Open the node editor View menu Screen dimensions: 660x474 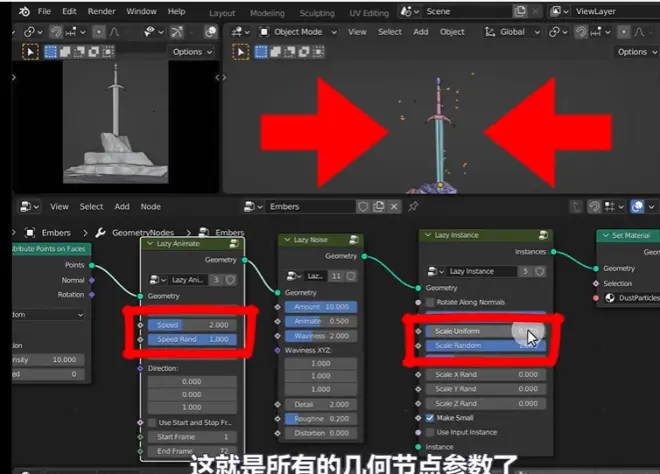point(59,206)
